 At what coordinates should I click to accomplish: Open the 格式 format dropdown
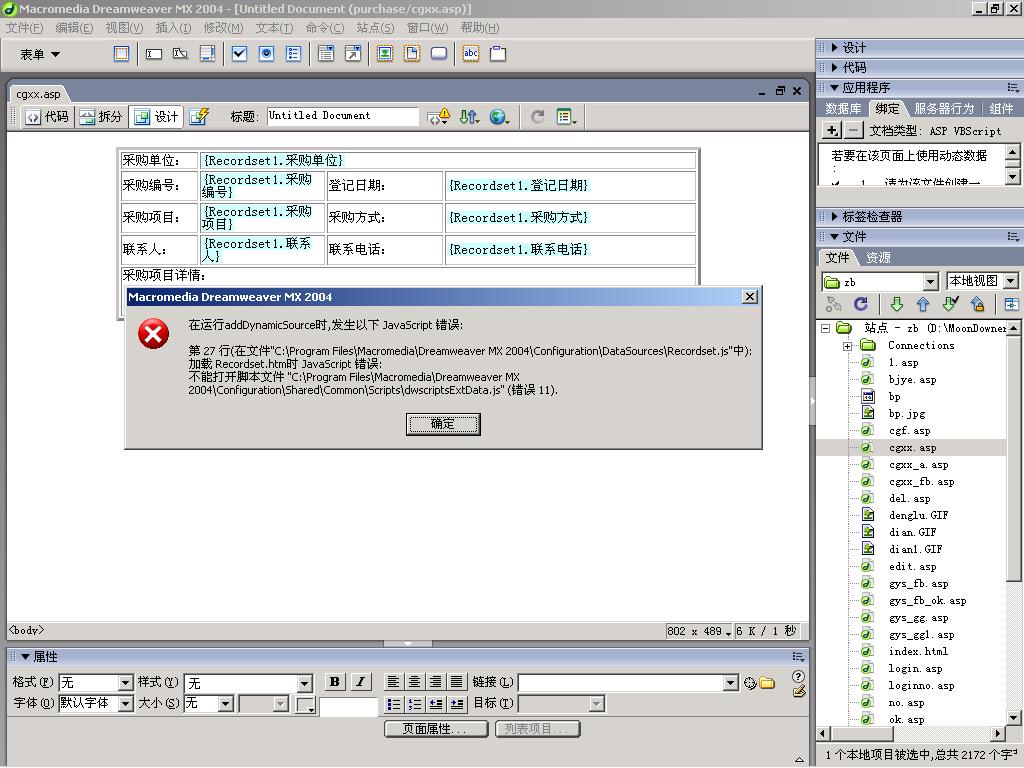click(96, 683)
